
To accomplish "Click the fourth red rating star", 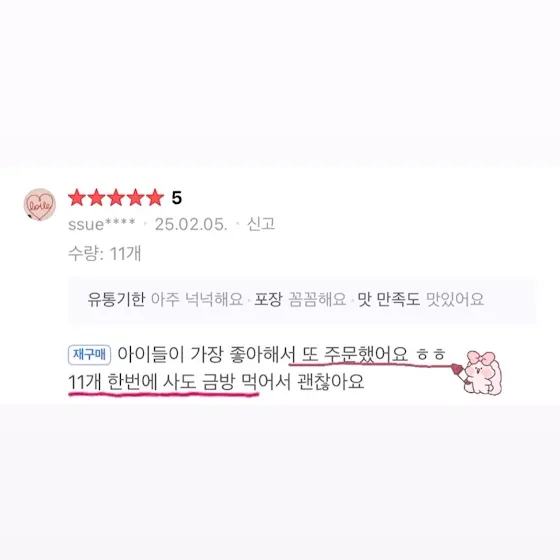I will (135, 198).
